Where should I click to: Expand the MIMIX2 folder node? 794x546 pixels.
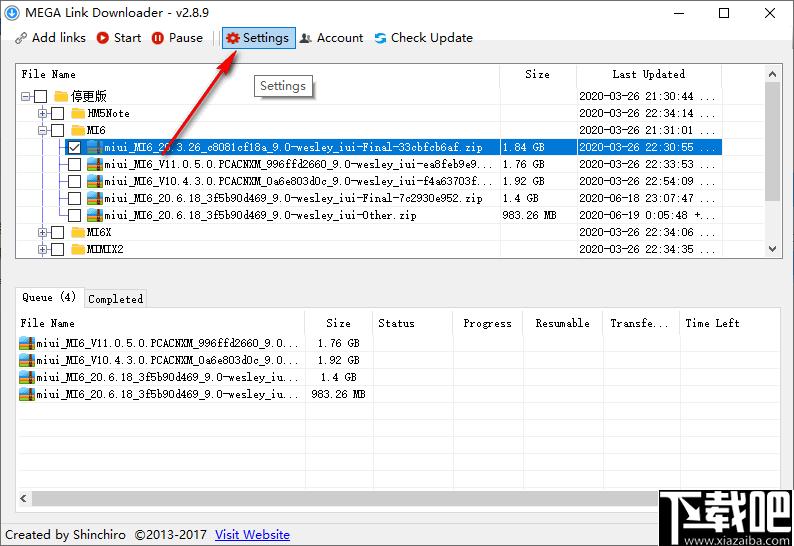(x=43, y=249)
